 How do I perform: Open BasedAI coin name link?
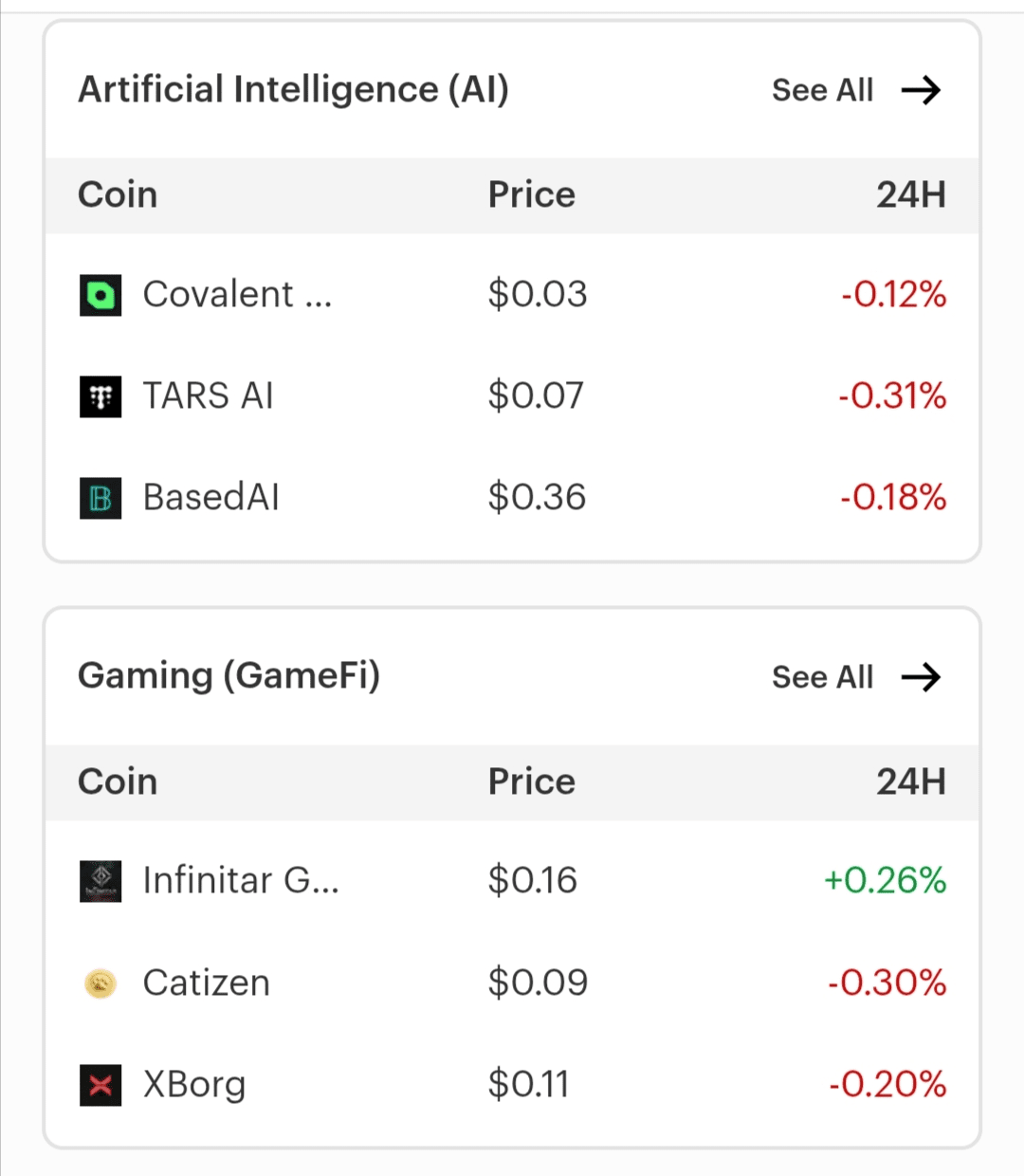tap(210, 498)
